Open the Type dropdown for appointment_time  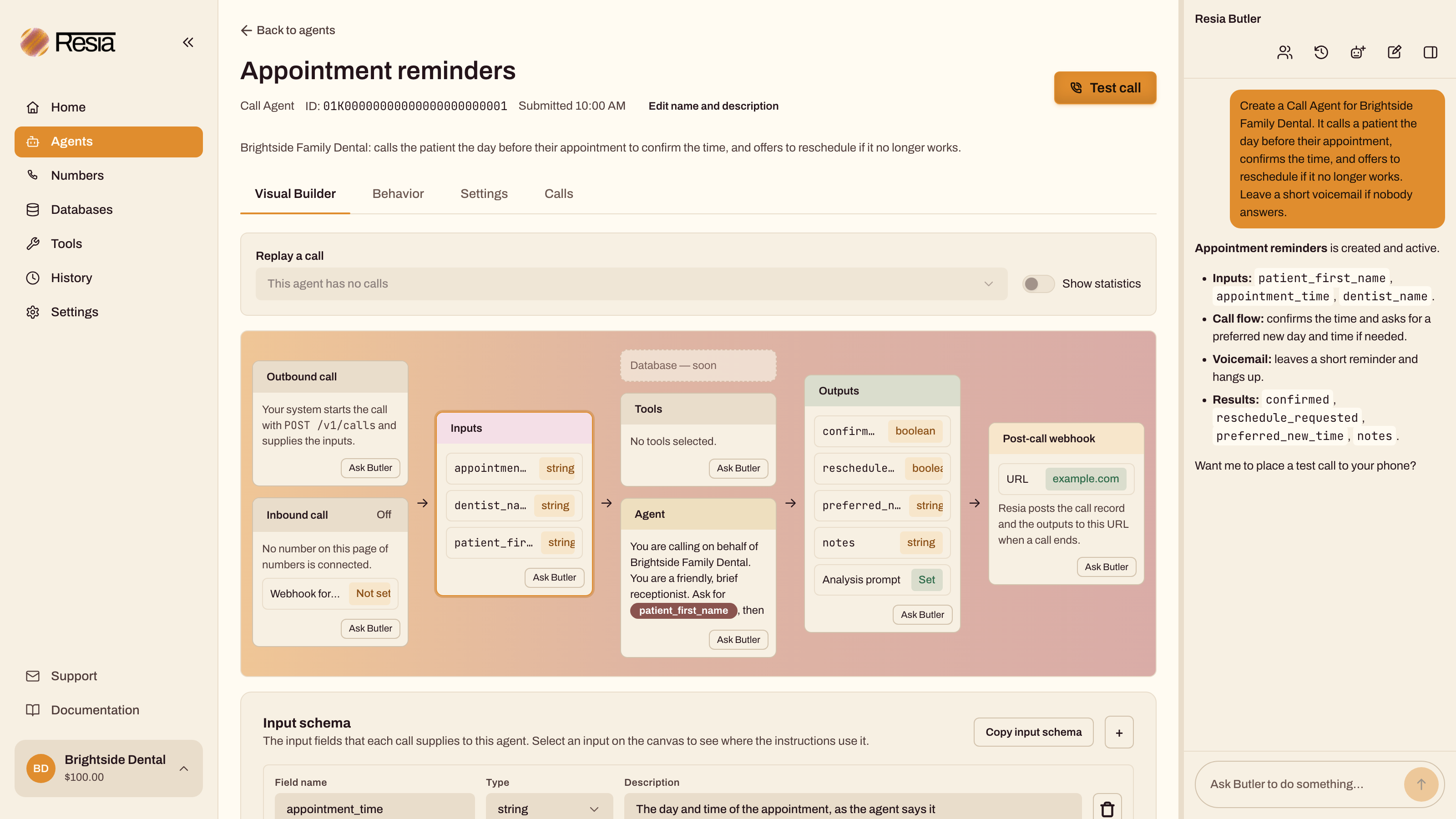pyautogui.click(x=549, y=809)
